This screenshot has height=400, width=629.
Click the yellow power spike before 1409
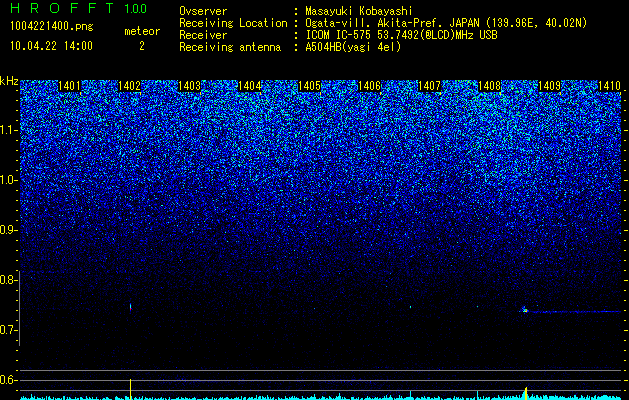pyautogui.click(x=526, y=393)
